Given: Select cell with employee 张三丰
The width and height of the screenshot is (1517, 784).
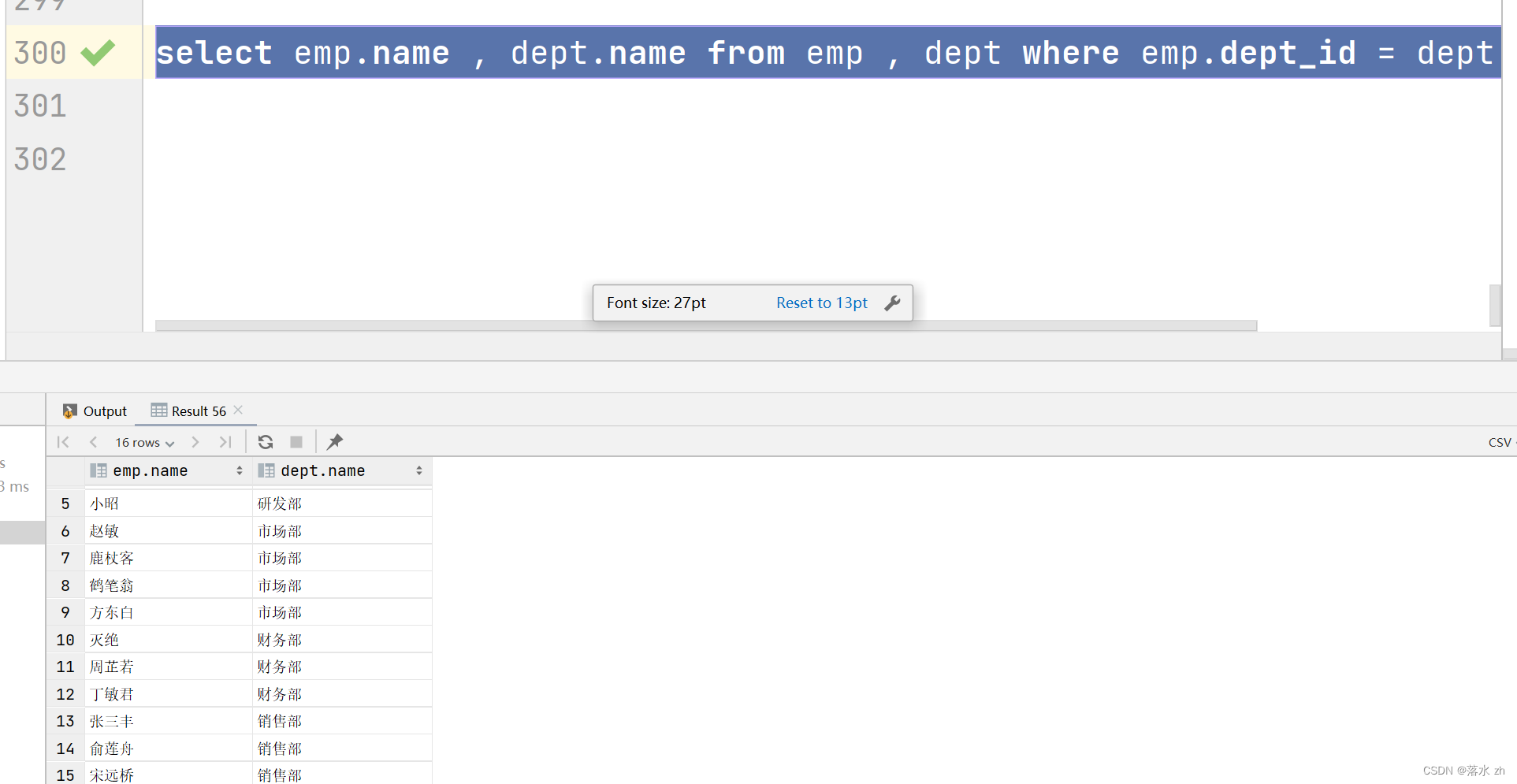Looking at the screenshot, I should [x=168, y=721].
